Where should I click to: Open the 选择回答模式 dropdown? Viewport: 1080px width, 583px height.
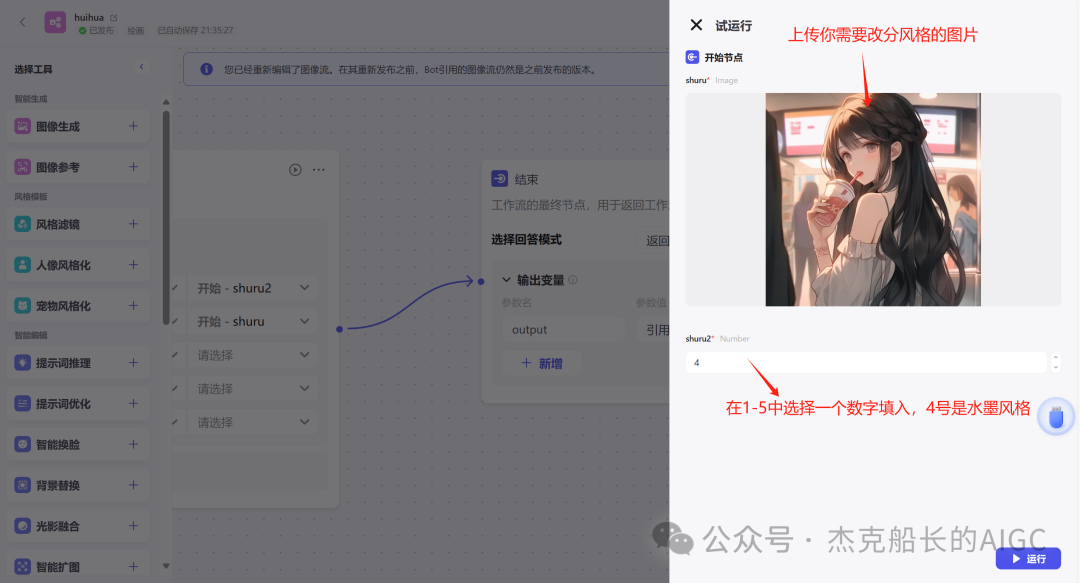[x=654, y=241]
